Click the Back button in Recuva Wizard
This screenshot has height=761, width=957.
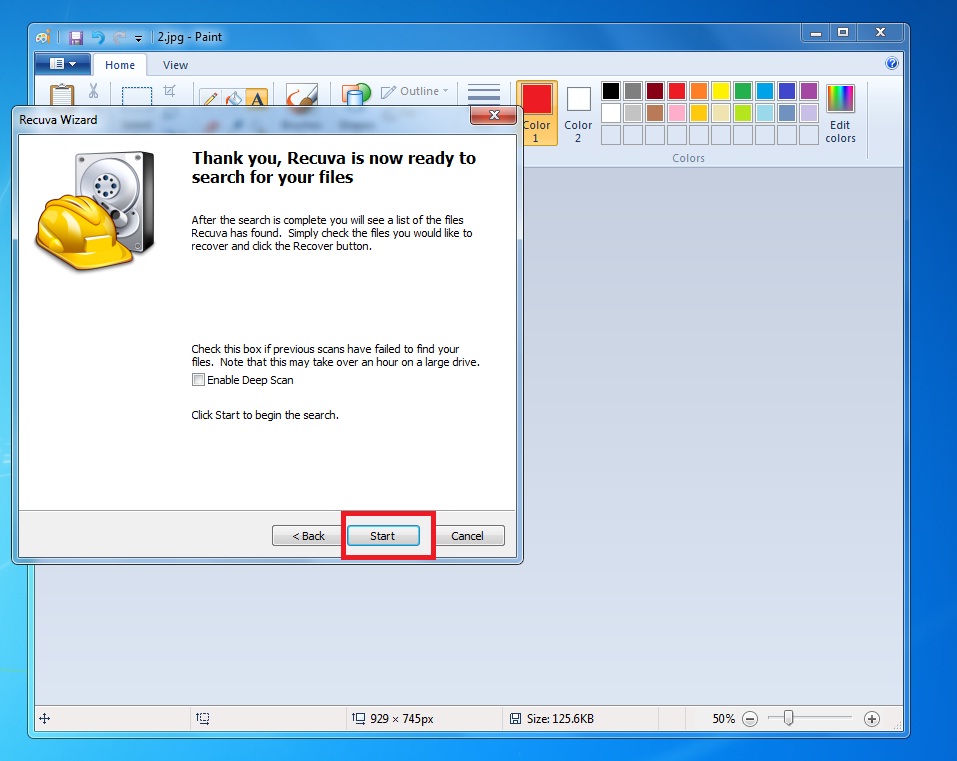tap(308, 536)
